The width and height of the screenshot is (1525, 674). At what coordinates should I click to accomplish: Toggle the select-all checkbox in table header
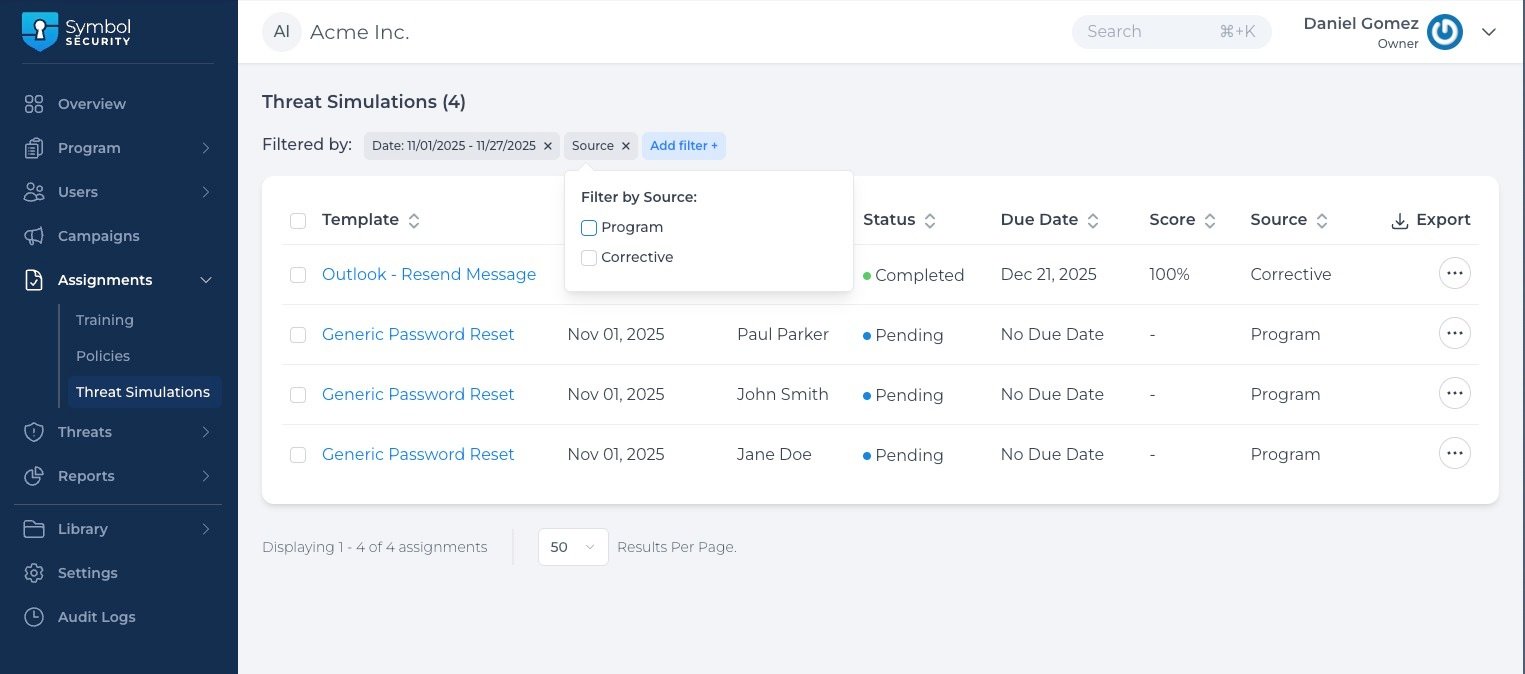298,221
